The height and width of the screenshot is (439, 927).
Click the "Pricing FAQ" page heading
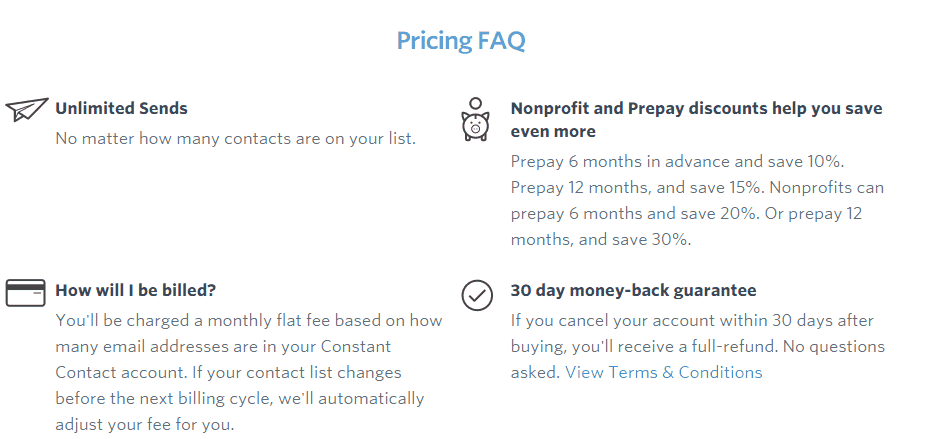pyautogui.click(x=461, y=41)
